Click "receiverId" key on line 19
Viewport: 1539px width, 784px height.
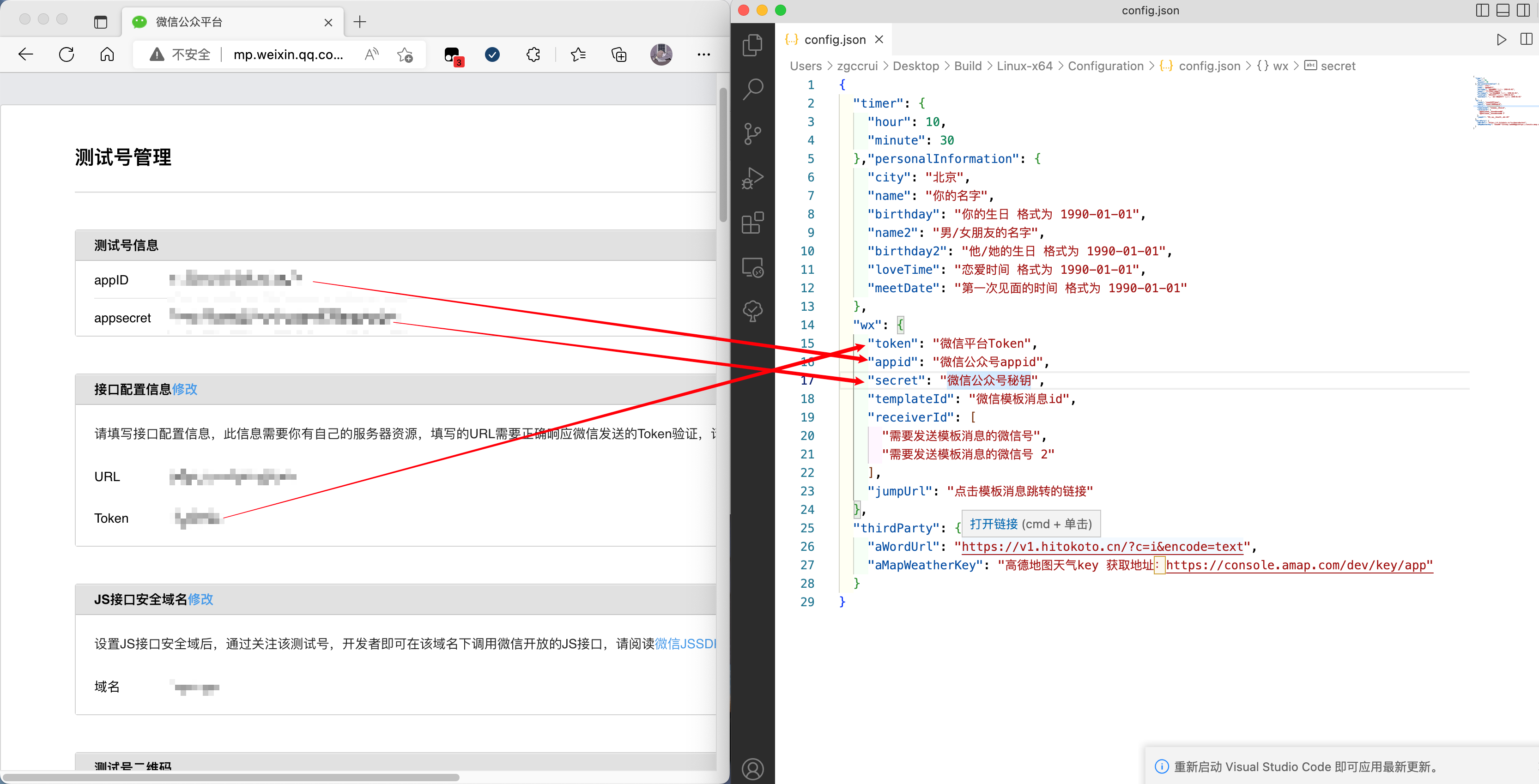coord(911,417)
